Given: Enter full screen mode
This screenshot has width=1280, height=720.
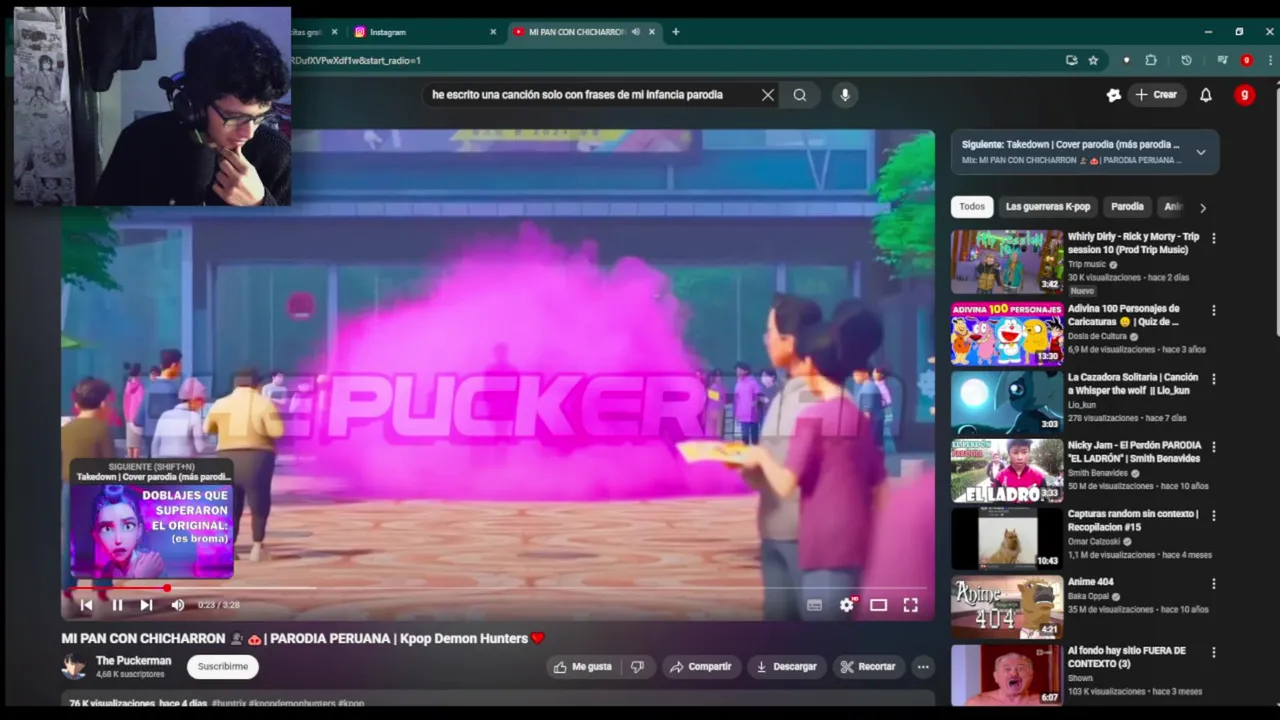Looking at the screenshot, I should coord(910,605).
